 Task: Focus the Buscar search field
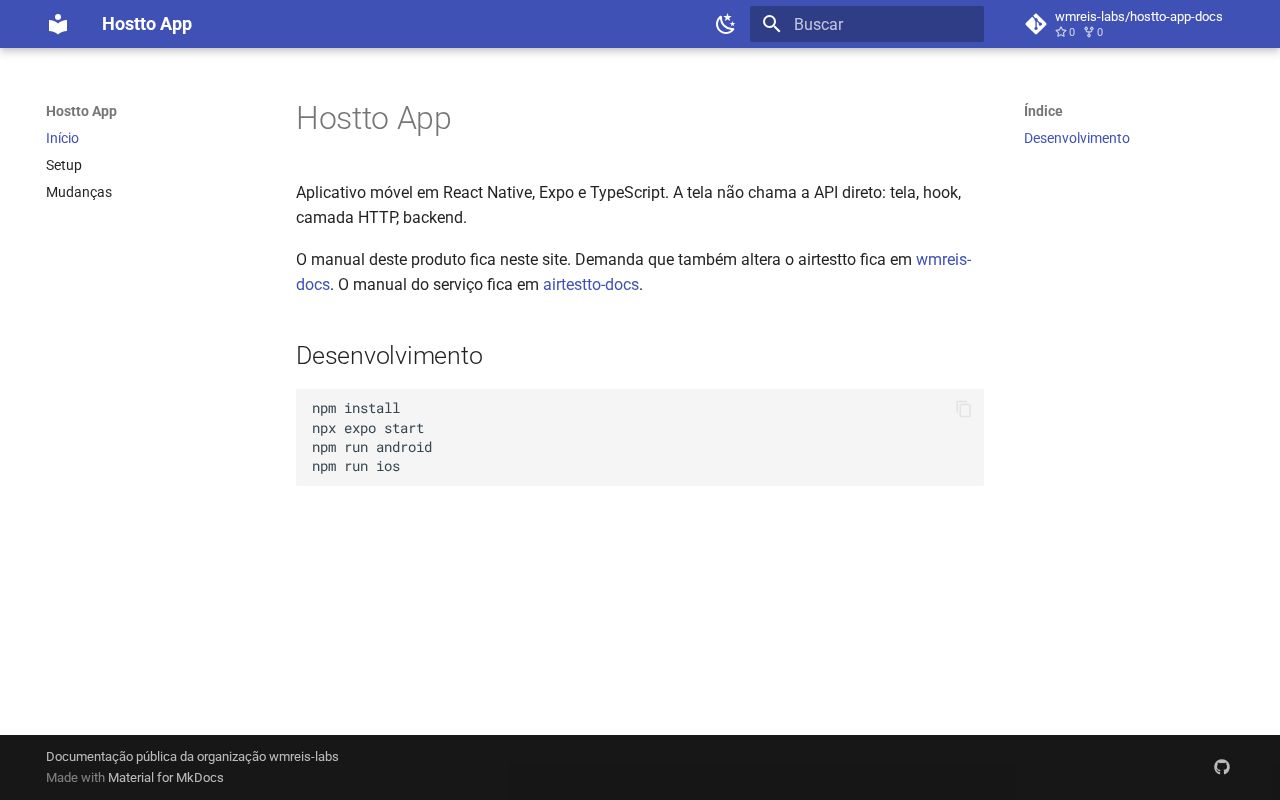867,24
